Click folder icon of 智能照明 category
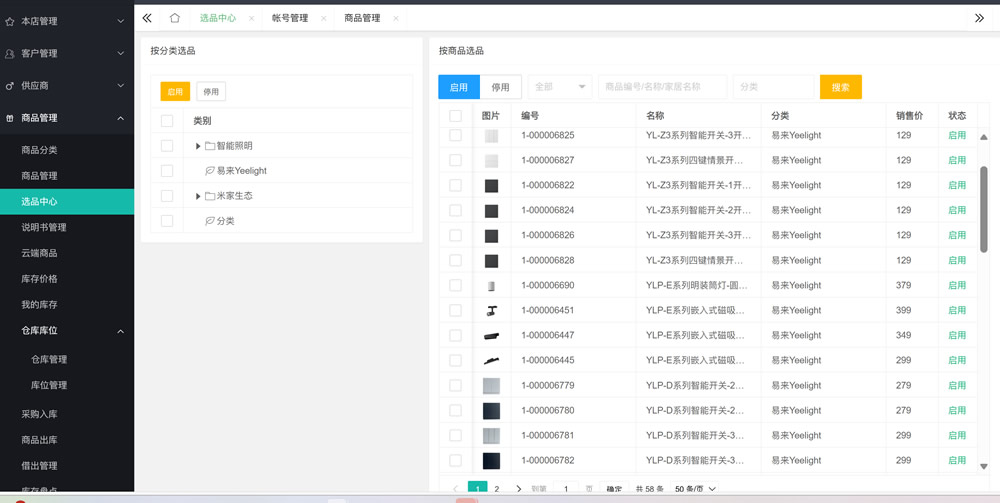The height and width of the screenshot is (503, 1000). coord(210,146)
